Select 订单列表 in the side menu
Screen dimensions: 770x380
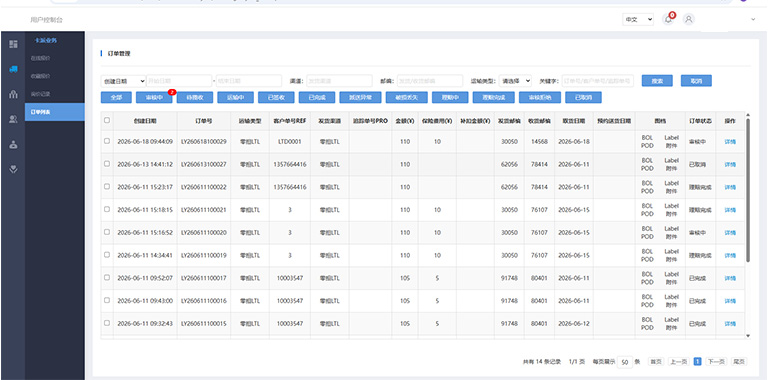(55, 112)
